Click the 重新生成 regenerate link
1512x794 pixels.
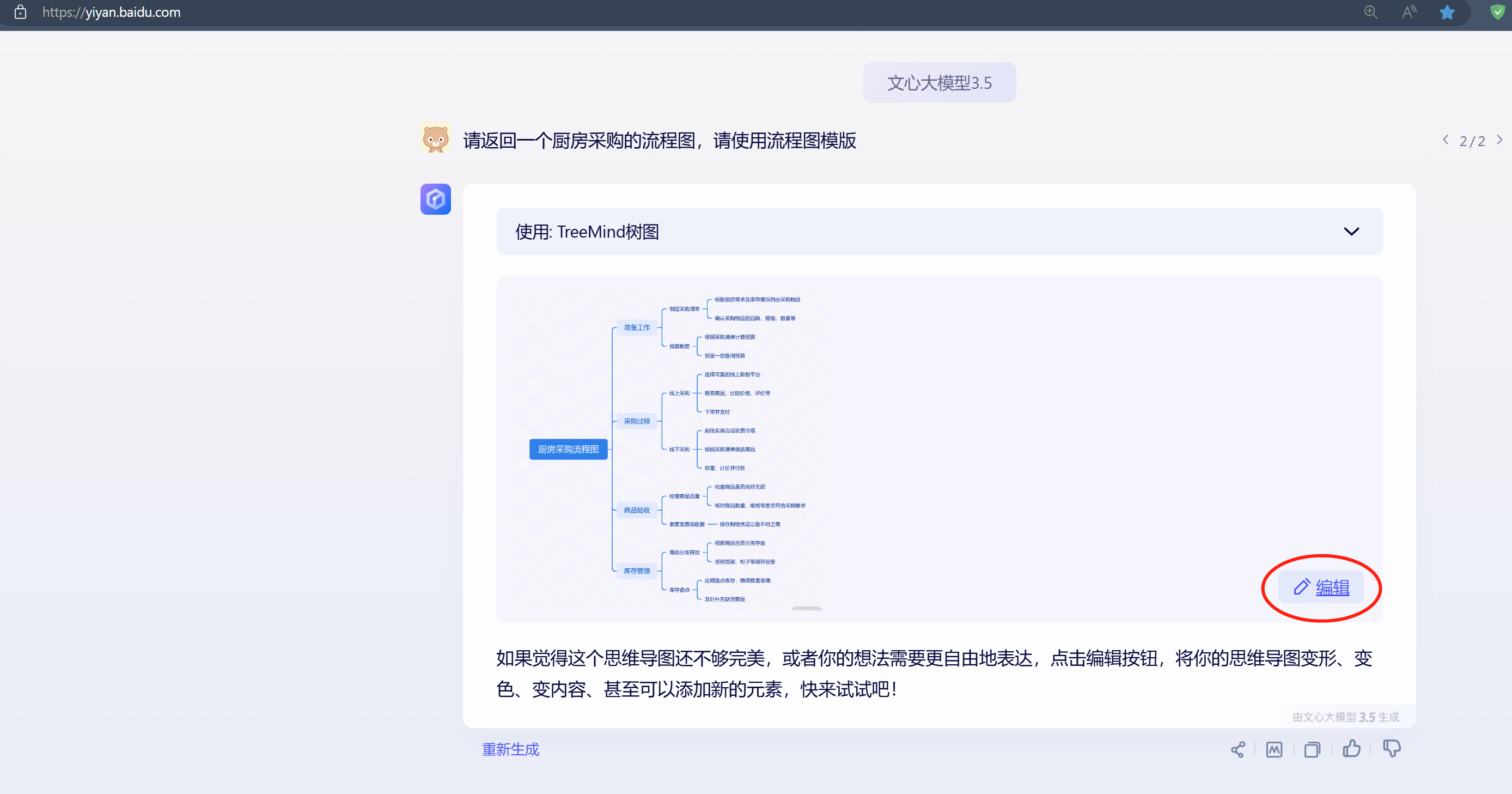pyautogui.click(x=511, y=749)
